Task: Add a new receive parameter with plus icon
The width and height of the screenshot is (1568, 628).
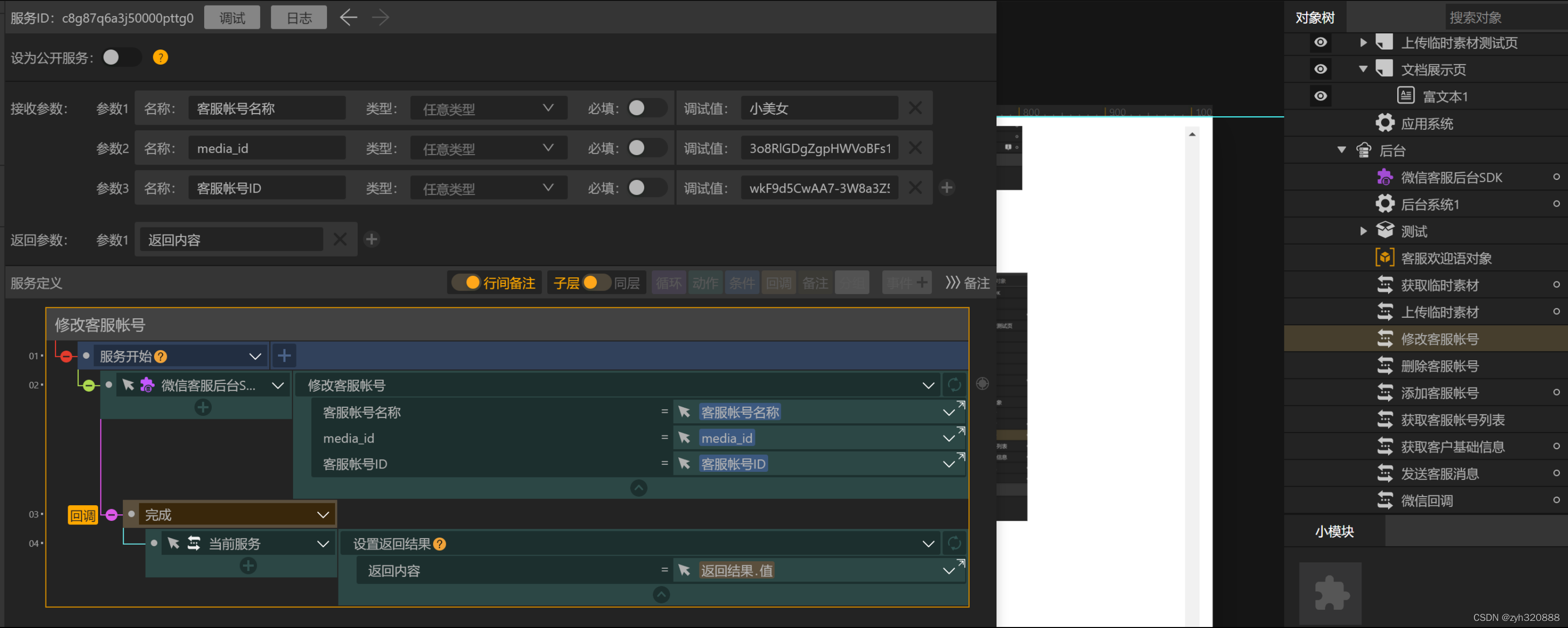Action: coord(946,188)
